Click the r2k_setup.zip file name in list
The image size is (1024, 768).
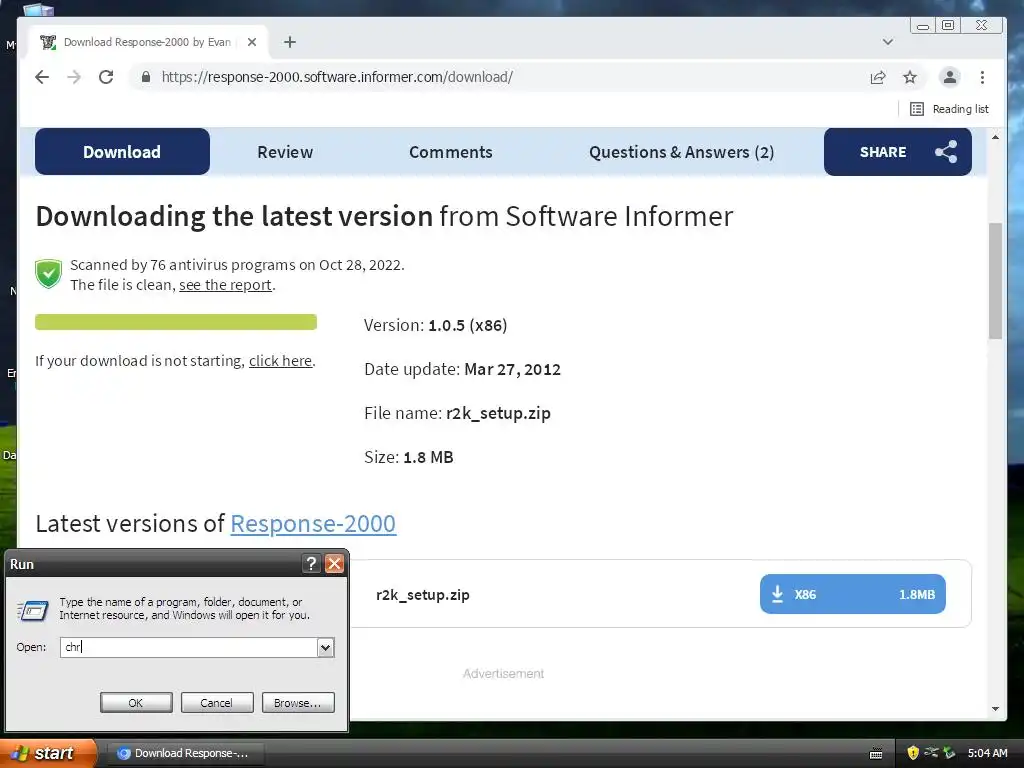423,595
